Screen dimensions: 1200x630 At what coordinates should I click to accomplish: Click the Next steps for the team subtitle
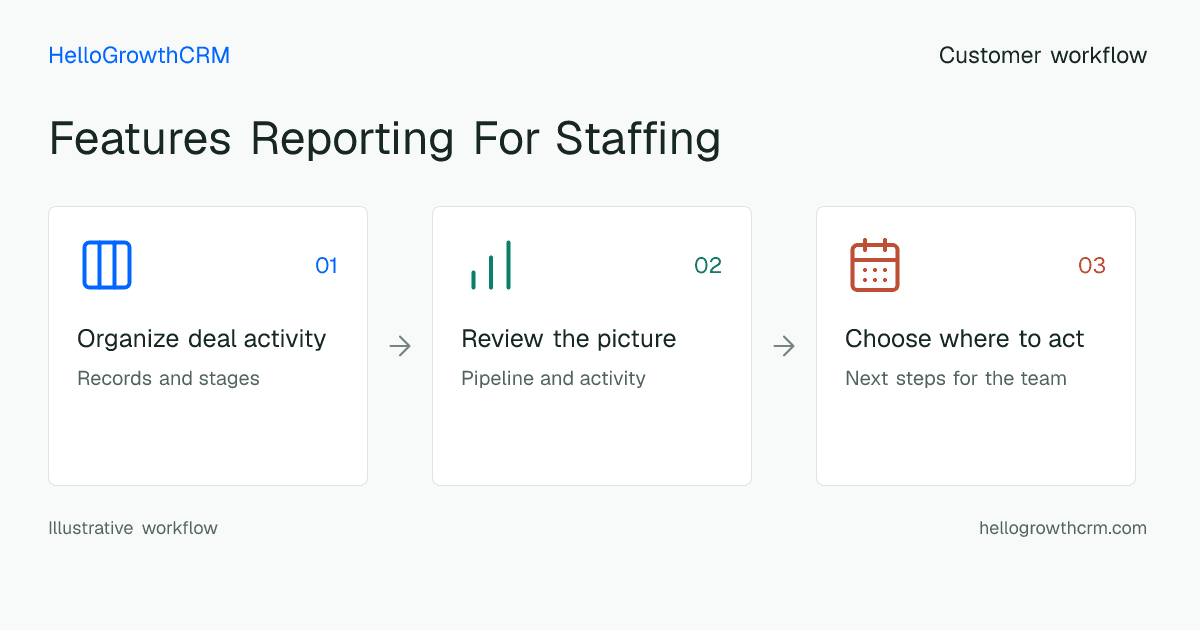956,379
